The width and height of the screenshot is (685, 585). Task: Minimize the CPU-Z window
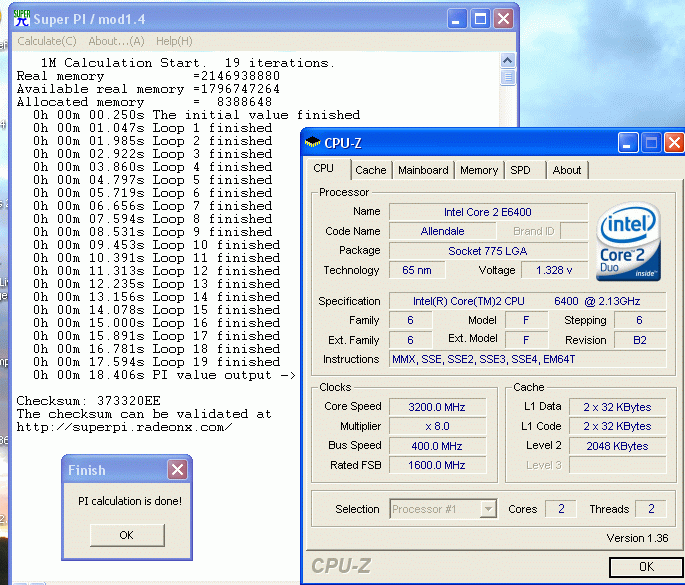(x=628, y=143)
